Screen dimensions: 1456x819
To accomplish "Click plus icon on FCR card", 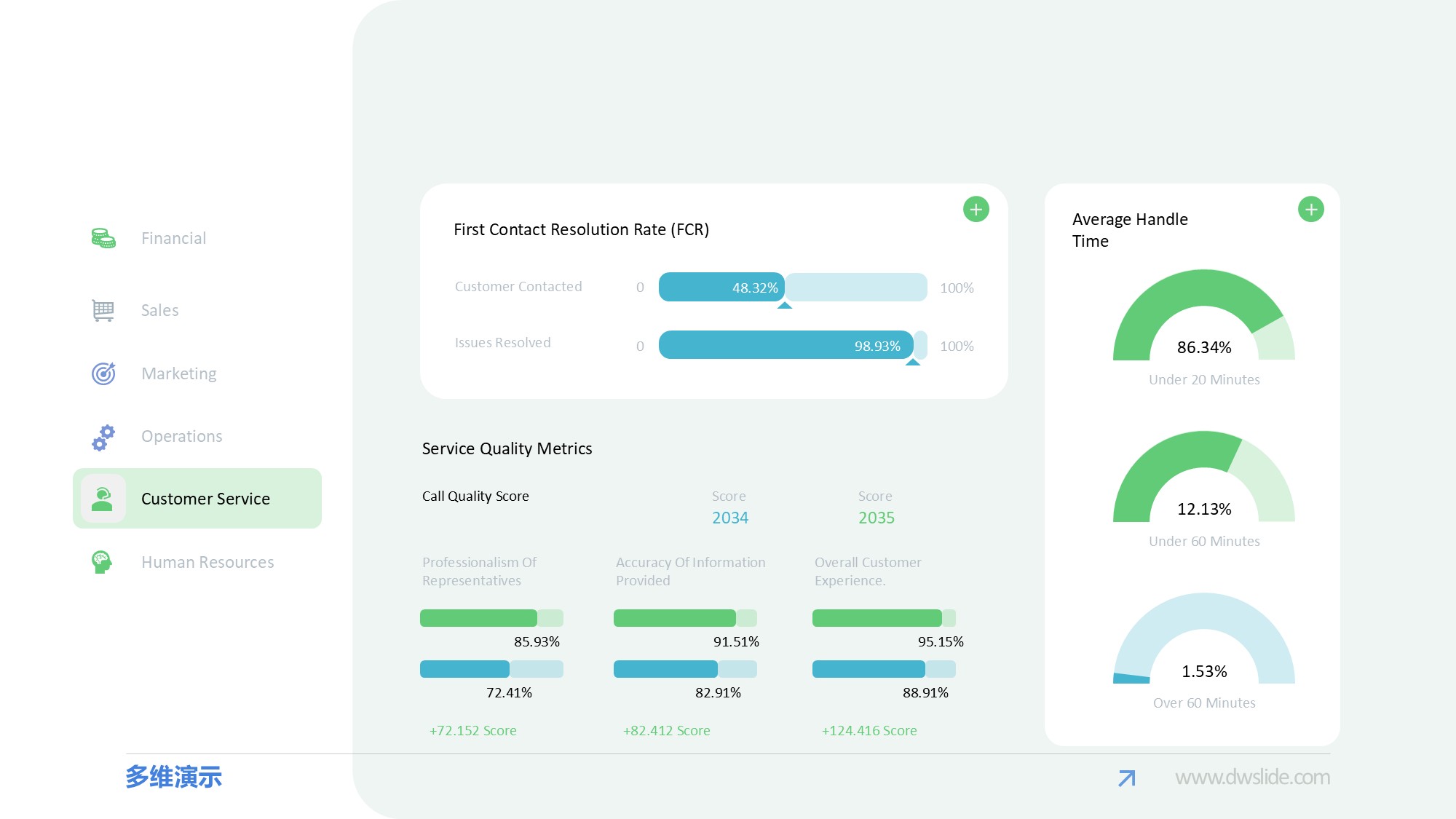I will click(x=976, y=210).
